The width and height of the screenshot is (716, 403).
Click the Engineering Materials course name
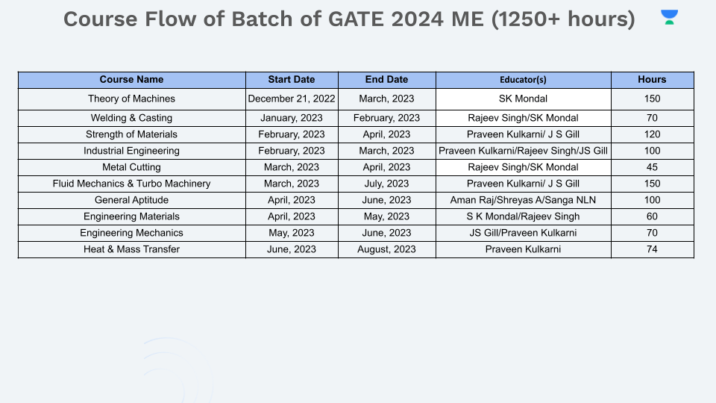131,216
